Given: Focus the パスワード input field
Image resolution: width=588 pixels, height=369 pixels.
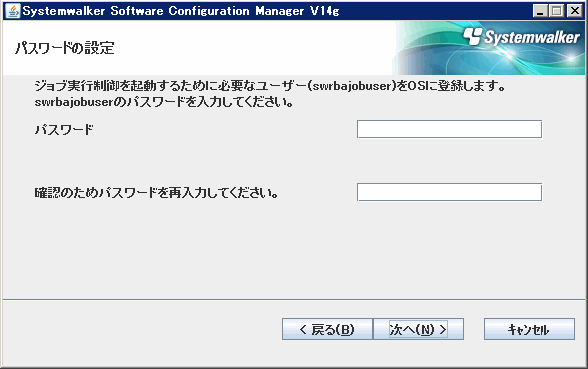Looking at the screenshot, I should point(449,129).
